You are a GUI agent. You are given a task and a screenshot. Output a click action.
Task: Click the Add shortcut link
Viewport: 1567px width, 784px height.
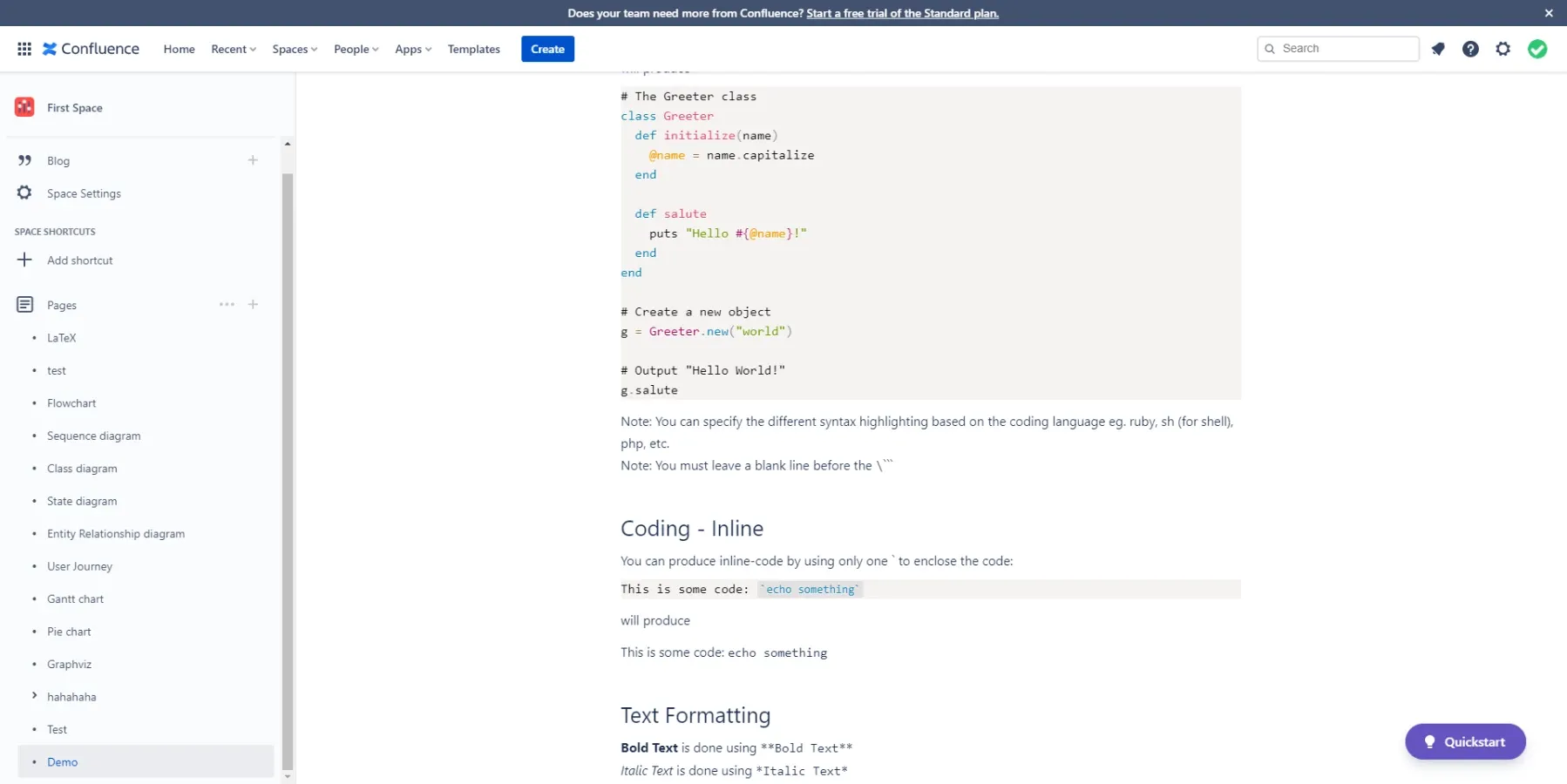pyautogui.click(x=80, y=260)
